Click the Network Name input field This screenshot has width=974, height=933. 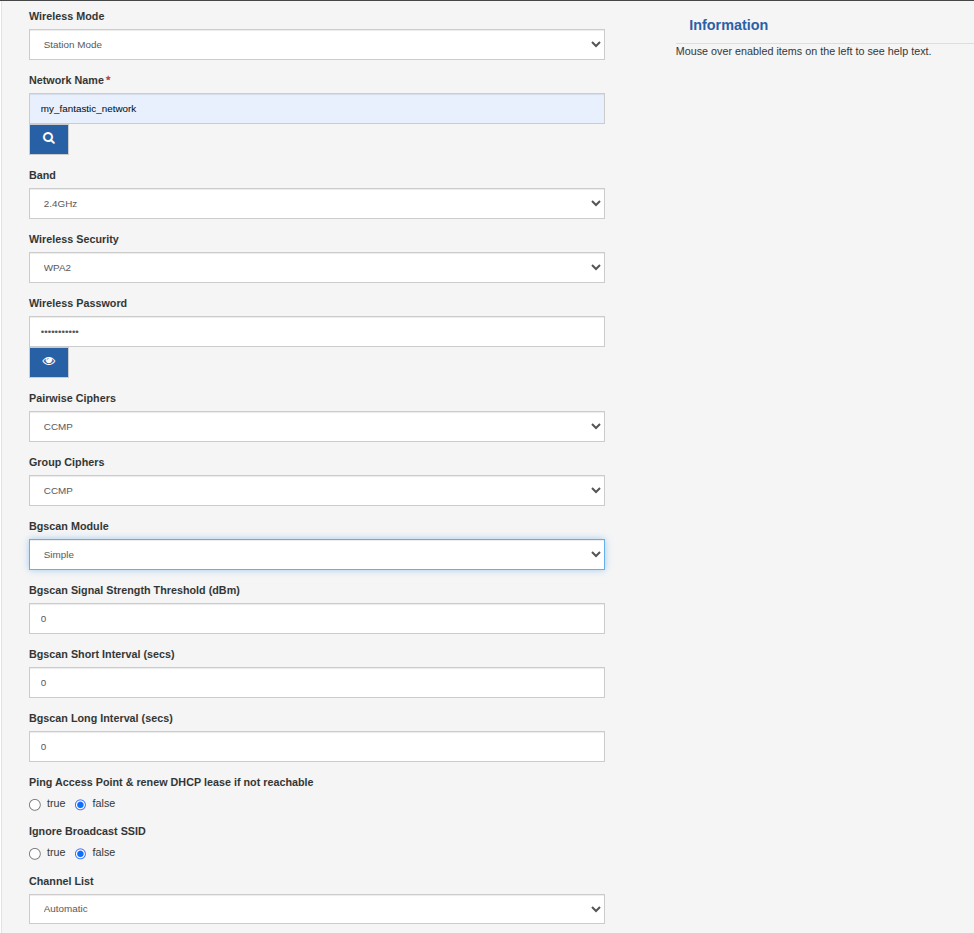tap(316, 108)
